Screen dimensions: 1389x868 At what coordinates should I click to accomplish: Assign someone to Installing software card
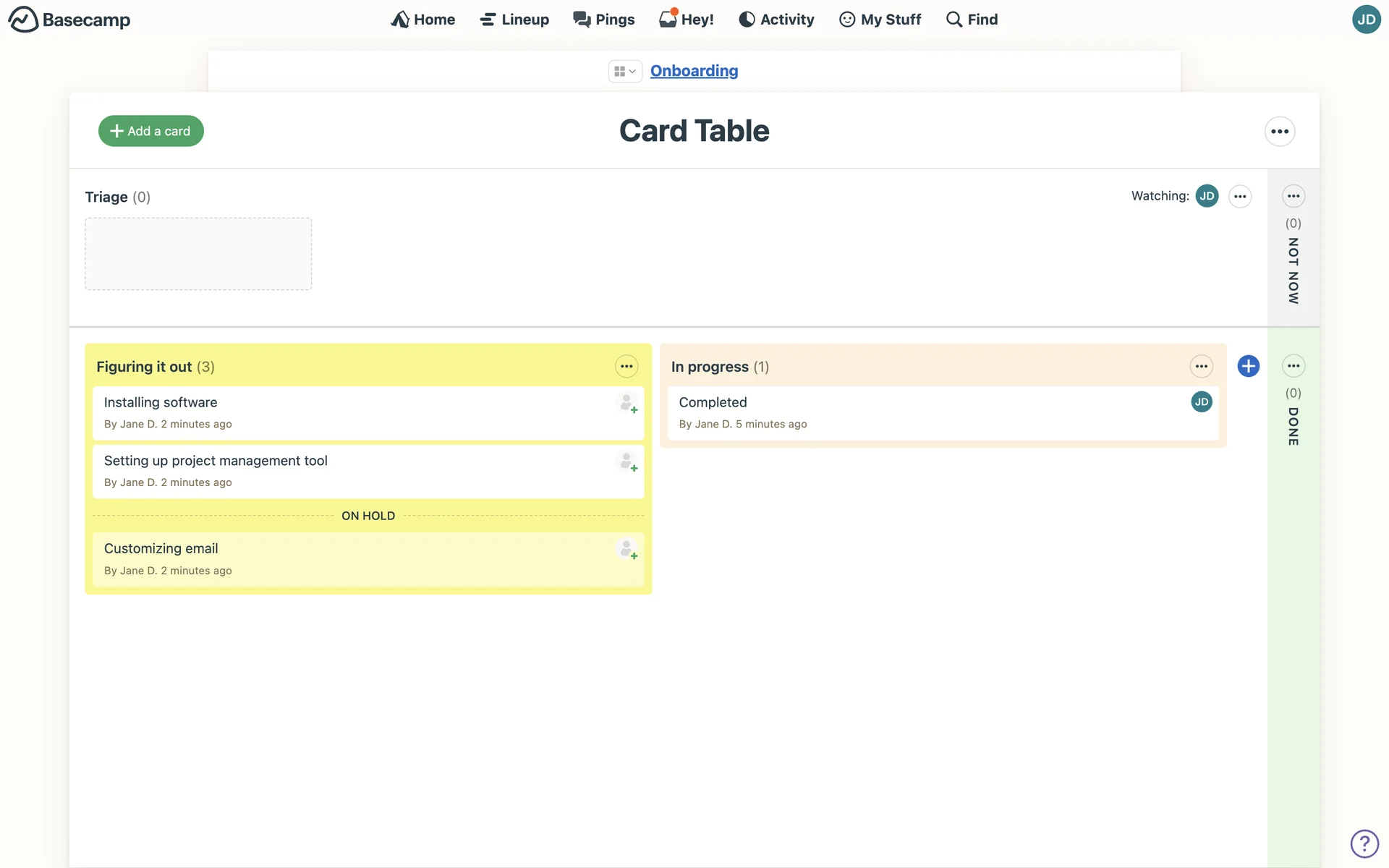pyautogui.click(x=627, y=403)
